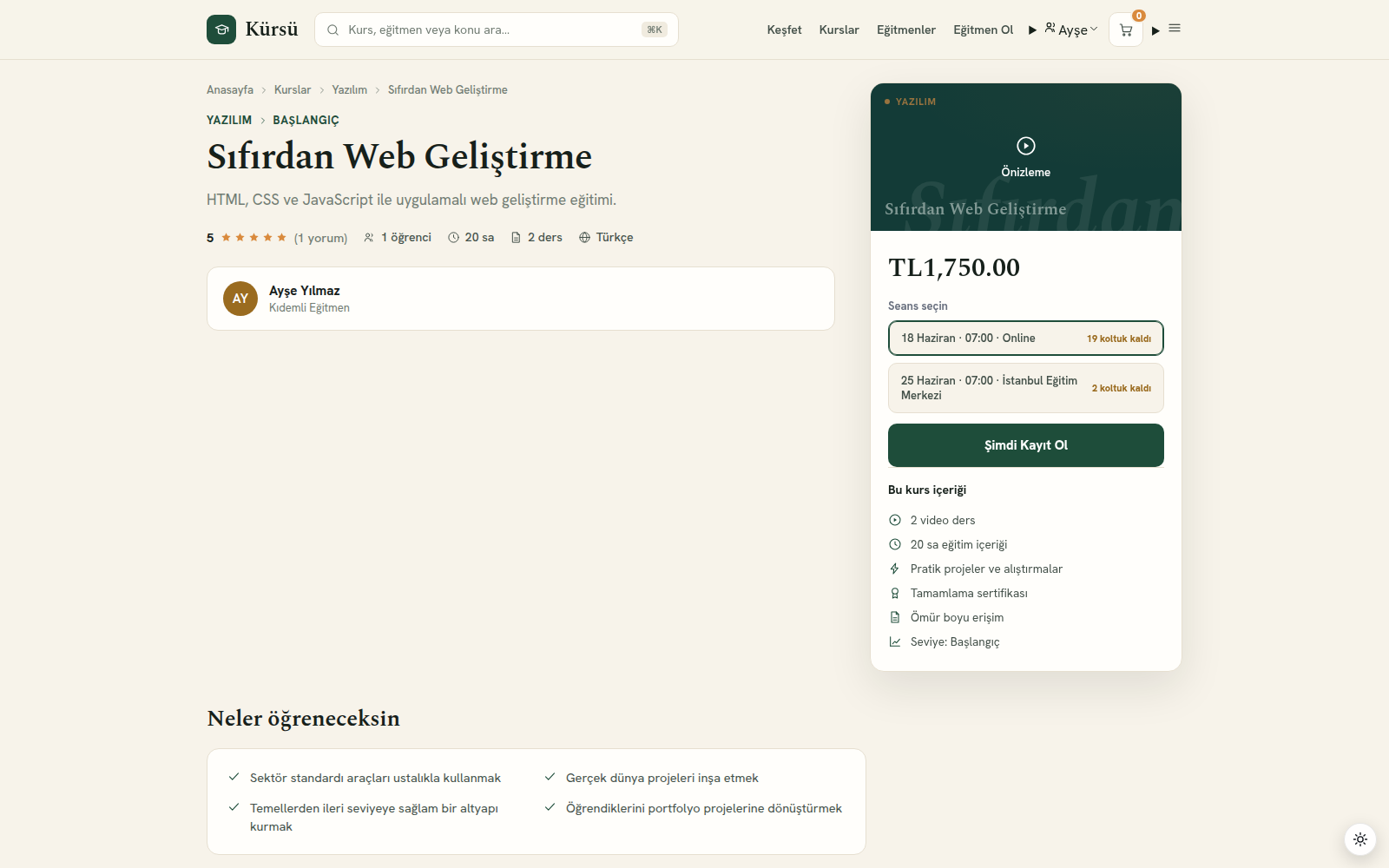This screenshot has width=1389, height=868.
Task: Open the shopping cart icon
Action: (x=1126, y=30)
